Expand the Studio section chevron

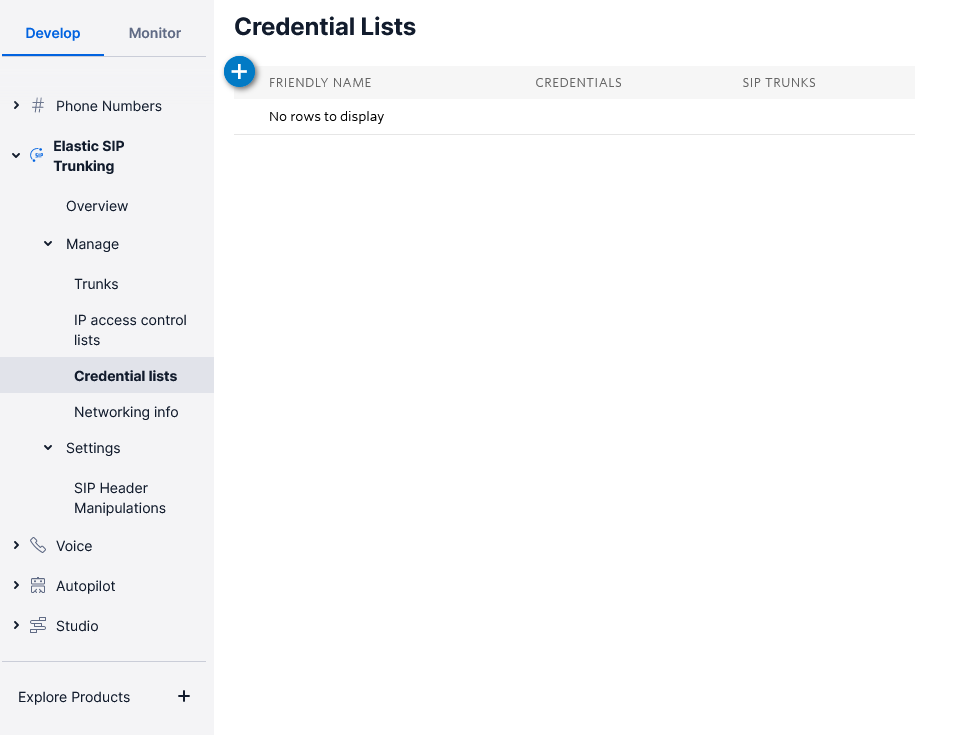tap(17, 625)
